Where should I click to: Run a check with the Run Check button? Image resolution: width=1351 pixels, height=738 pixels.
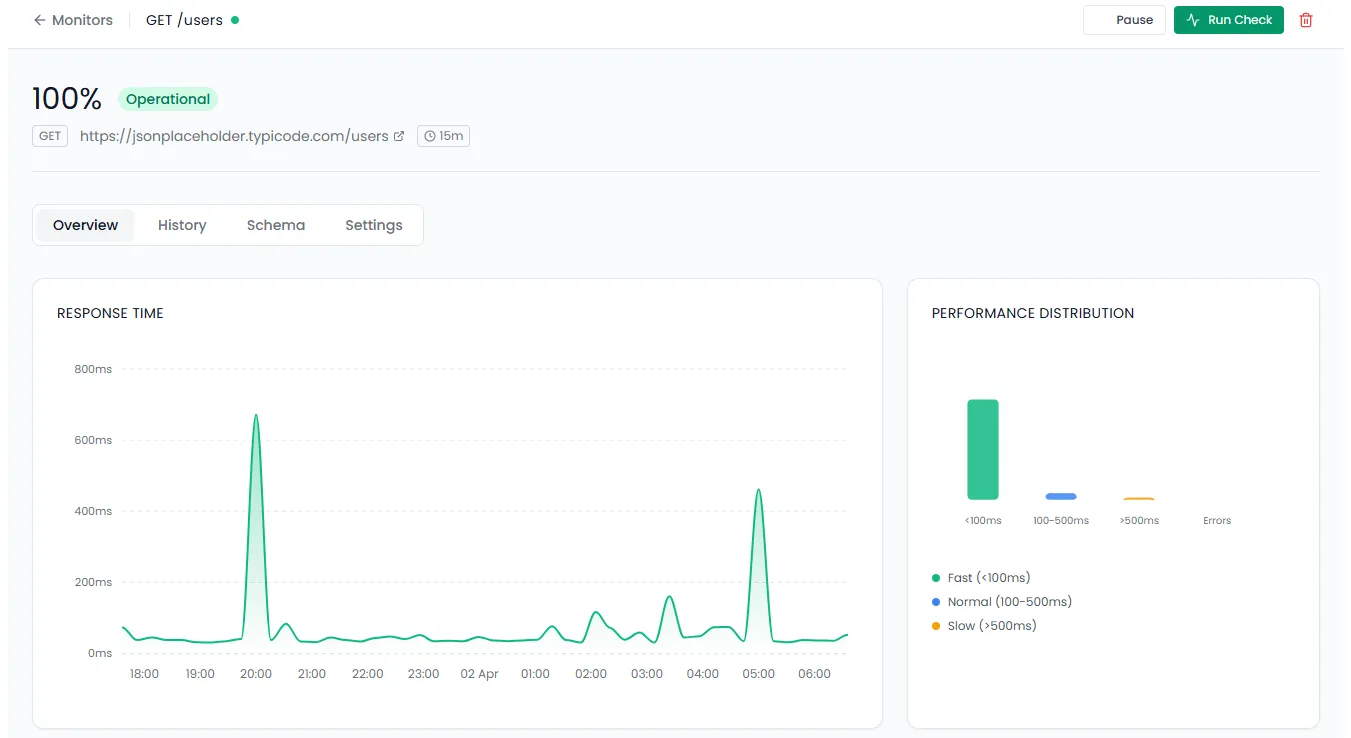[x=1228, y=19]
